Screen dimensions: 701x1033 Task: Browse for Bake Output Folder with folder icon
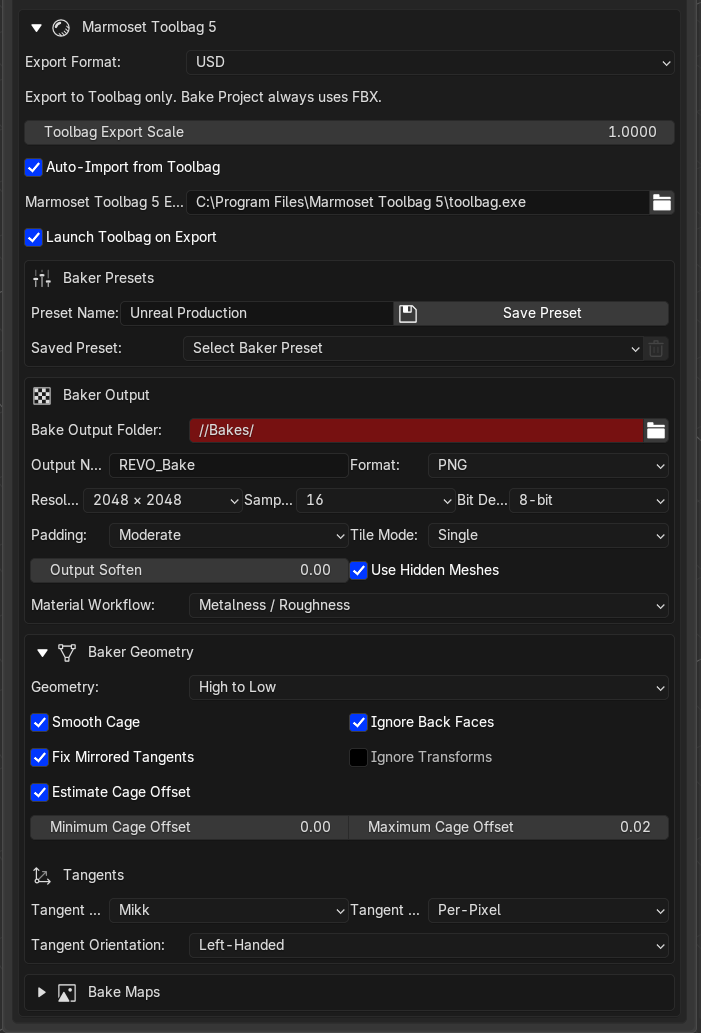(656, 430)
